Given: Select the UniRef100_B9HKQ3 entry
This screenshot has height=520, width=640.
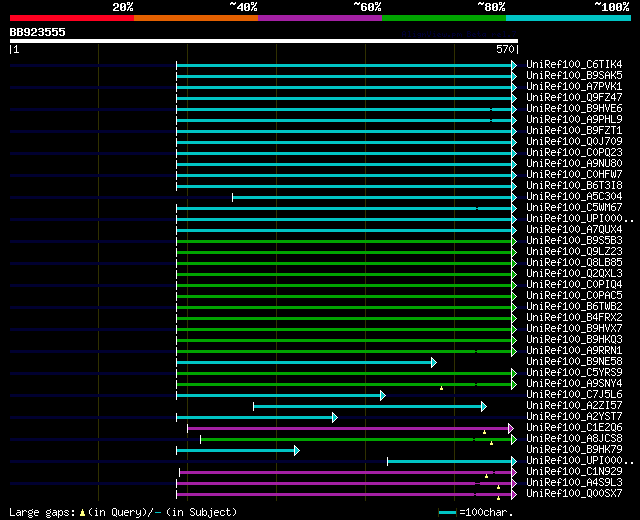Looking at the screenshot, I should click(574, 340).
